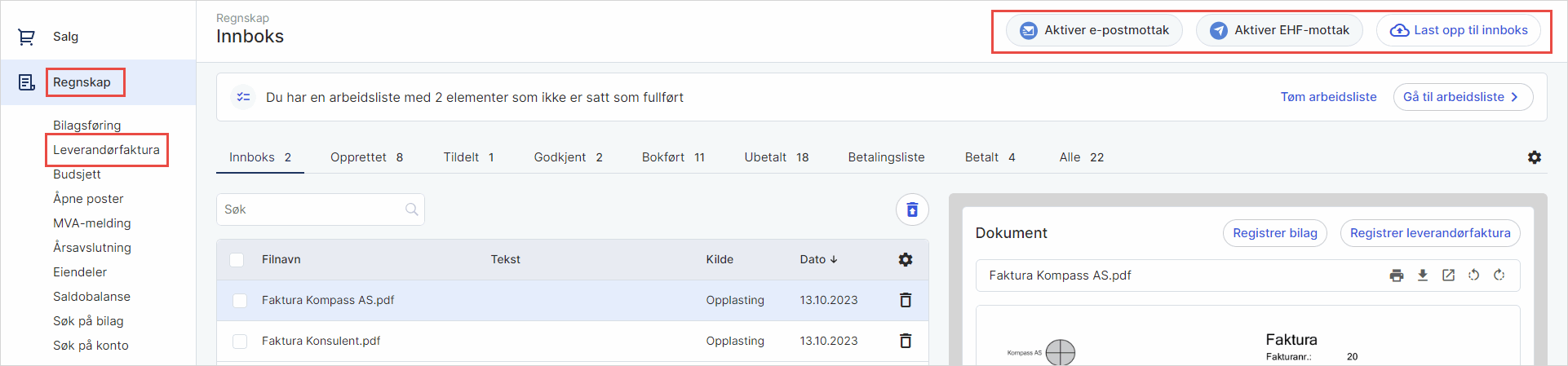Download the Faktura Kompass AS.pdf file
The height and width of the screenshot is (366, 1568).
click(x=1423, y=276)
